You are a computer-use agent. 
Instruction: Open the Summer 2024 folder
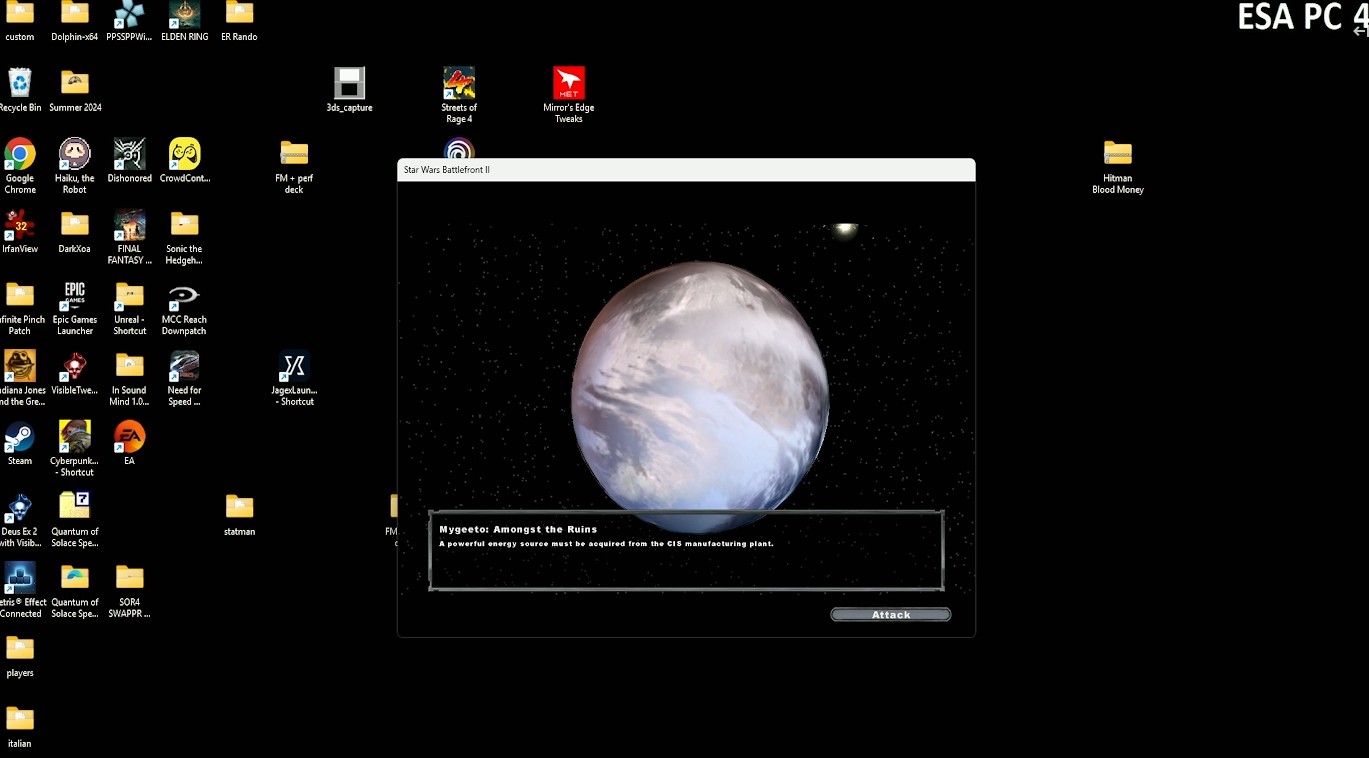coord(75,83)
